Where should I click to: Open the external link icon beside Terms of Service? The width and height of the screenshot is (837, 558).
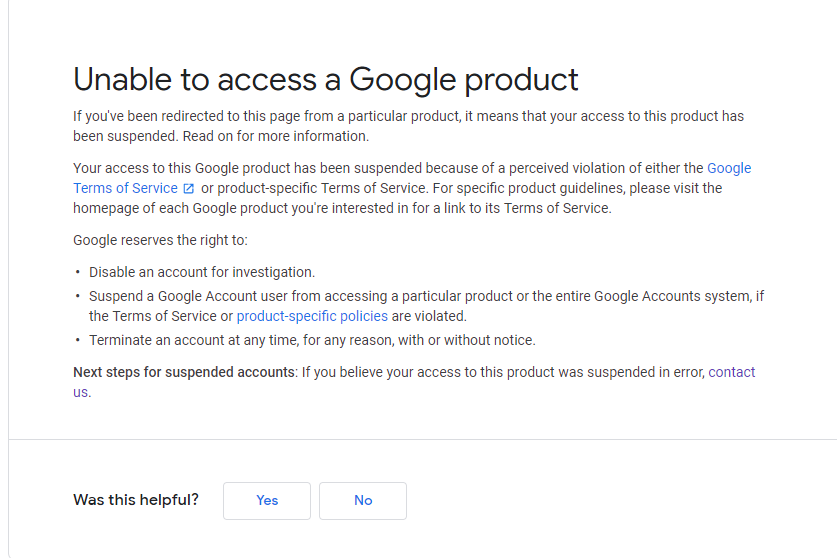[188, 188]
